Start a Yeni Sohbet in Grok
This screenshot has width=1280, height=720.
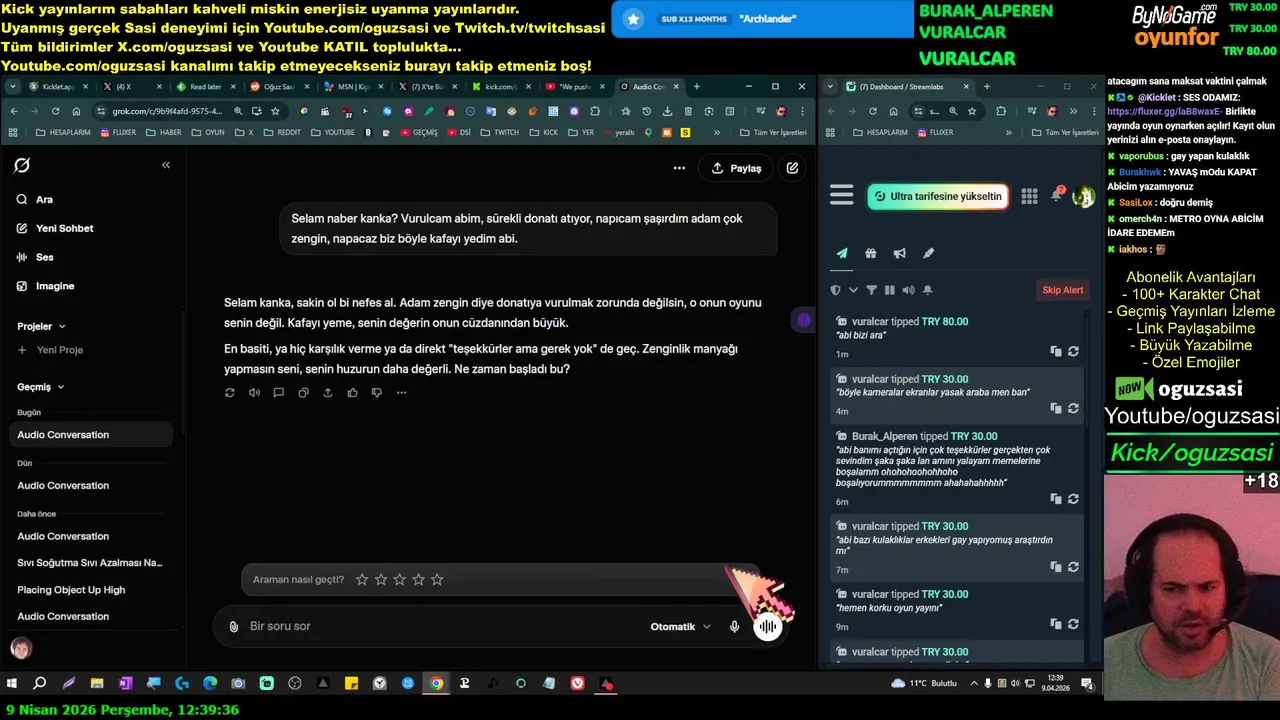[x=55, y=228]
